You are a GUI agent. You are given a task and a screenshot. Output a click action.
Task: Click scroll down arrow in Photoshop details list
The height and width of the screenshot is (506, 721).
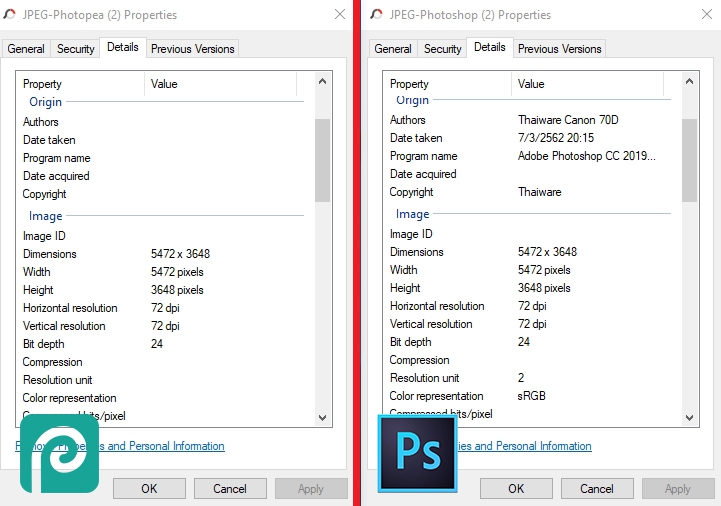click(689, 417)
